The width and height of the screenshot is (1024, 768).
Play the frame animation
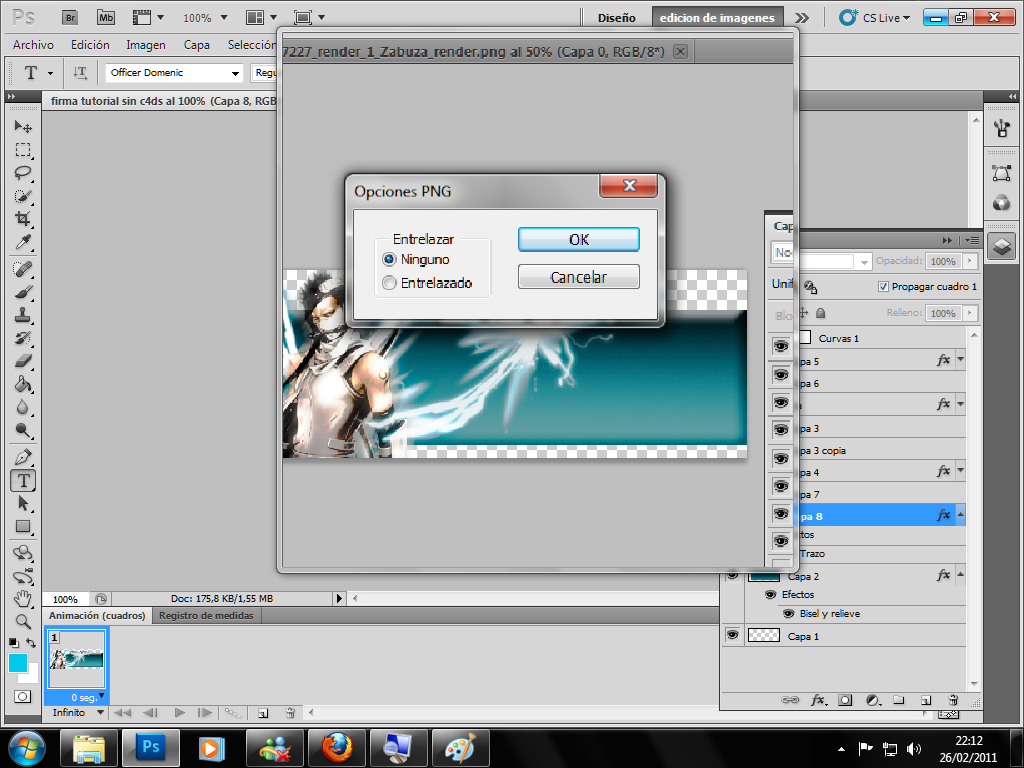point(180,713)
